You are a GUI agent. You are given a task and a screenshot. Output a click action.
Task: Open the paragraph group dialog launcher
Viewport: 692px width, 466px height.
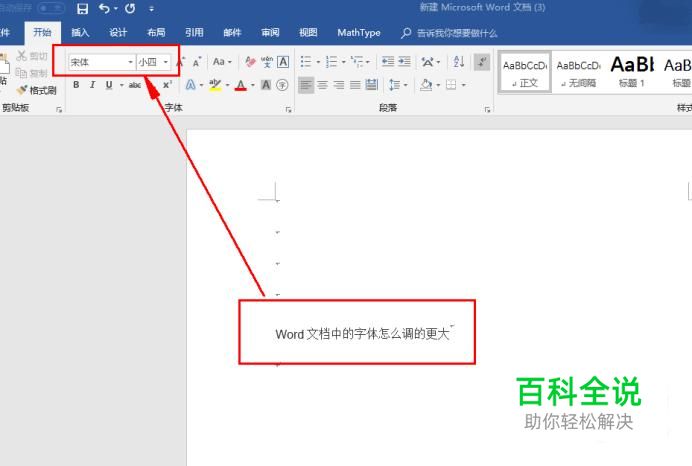point(487,110)
